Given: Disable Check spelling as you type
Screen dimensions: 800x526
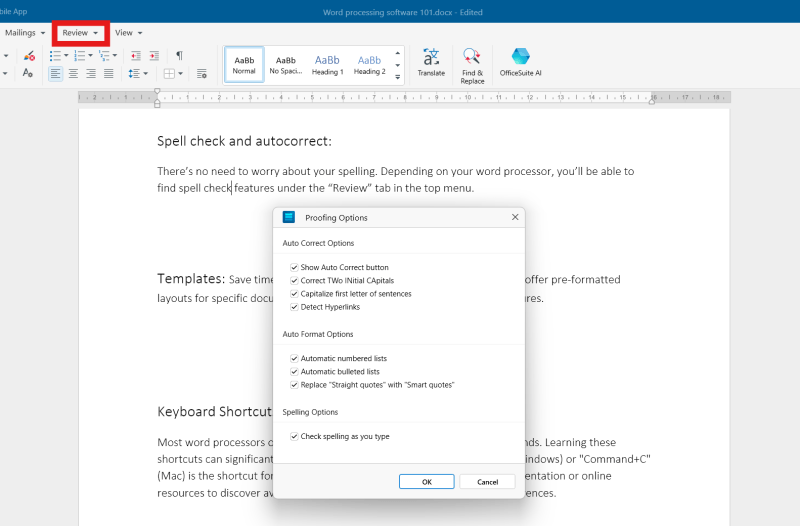Looking at the screenshot, I should pyautogui.click(x=294, y=436).
